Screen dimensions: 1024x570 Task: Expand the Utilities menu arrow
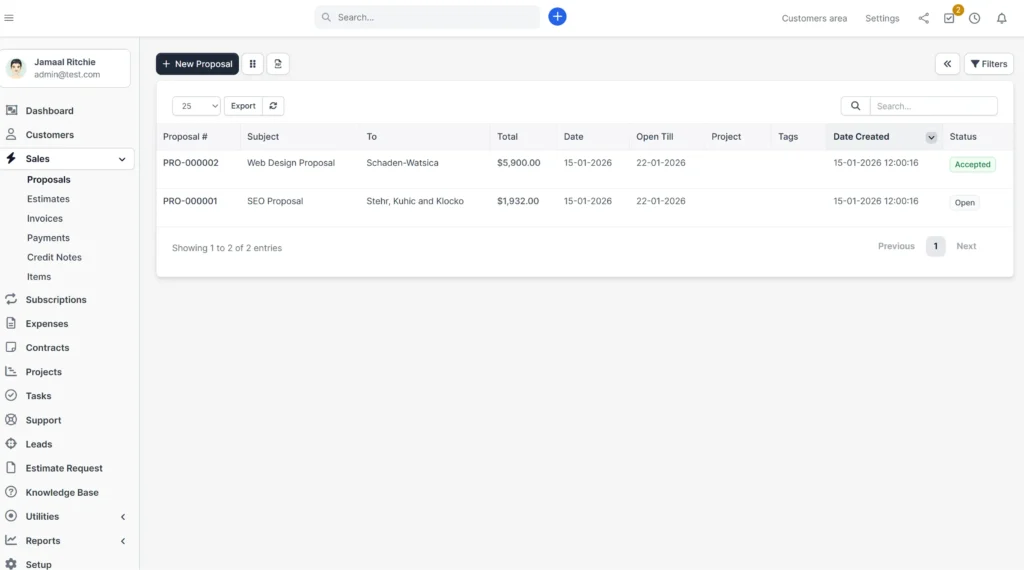123,516
